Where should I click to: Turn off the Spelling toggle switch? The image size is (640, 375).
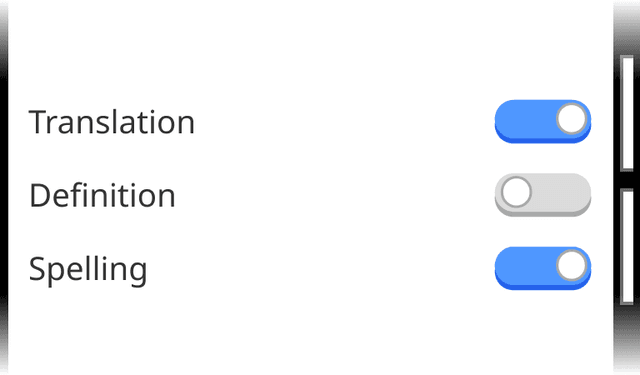point(543,268)
